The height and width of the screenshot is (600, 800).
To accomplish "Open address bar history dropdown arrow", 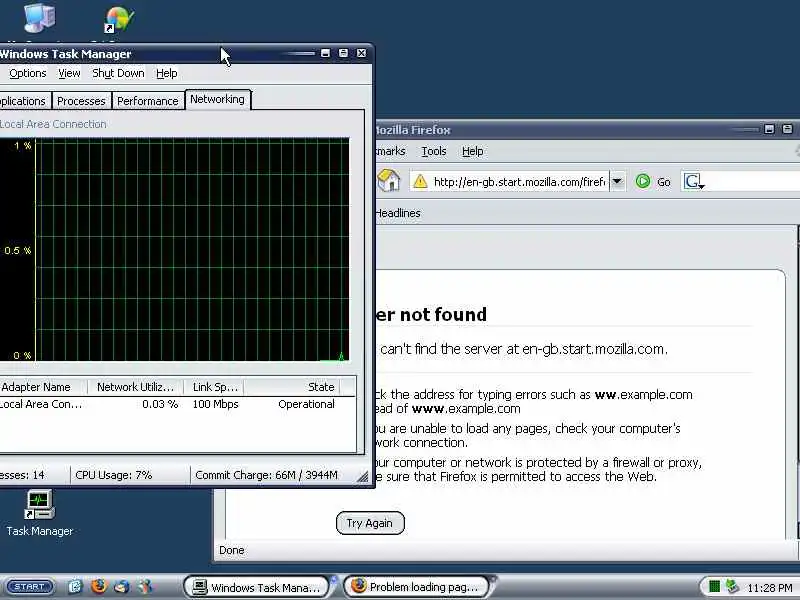I will [617, 181].
